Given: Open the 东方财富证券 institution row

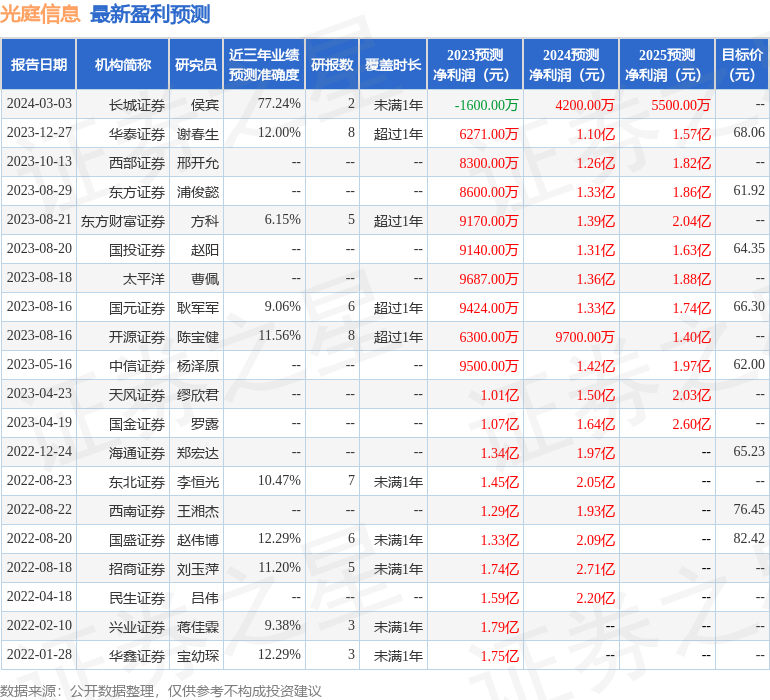Looking at the screenshot, I should (123, 221).
